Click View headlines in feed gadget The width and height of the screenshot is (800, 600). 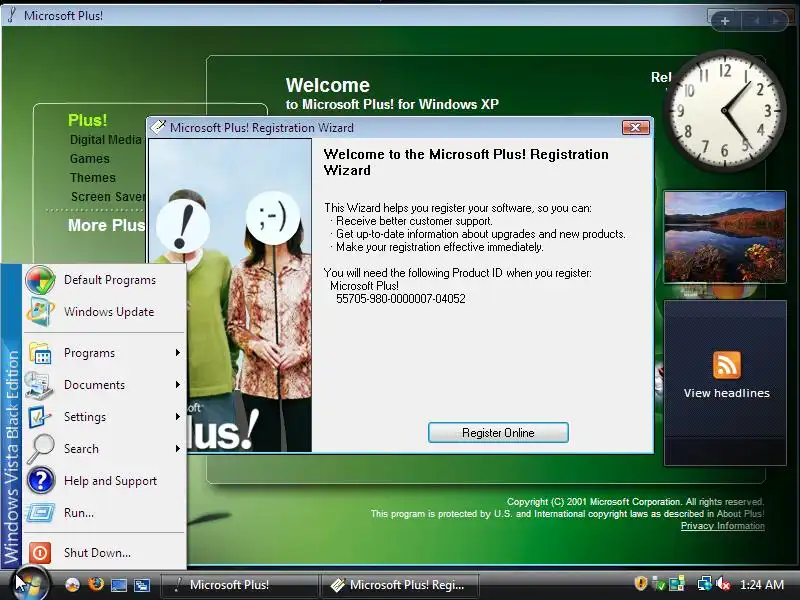point(727,393)
